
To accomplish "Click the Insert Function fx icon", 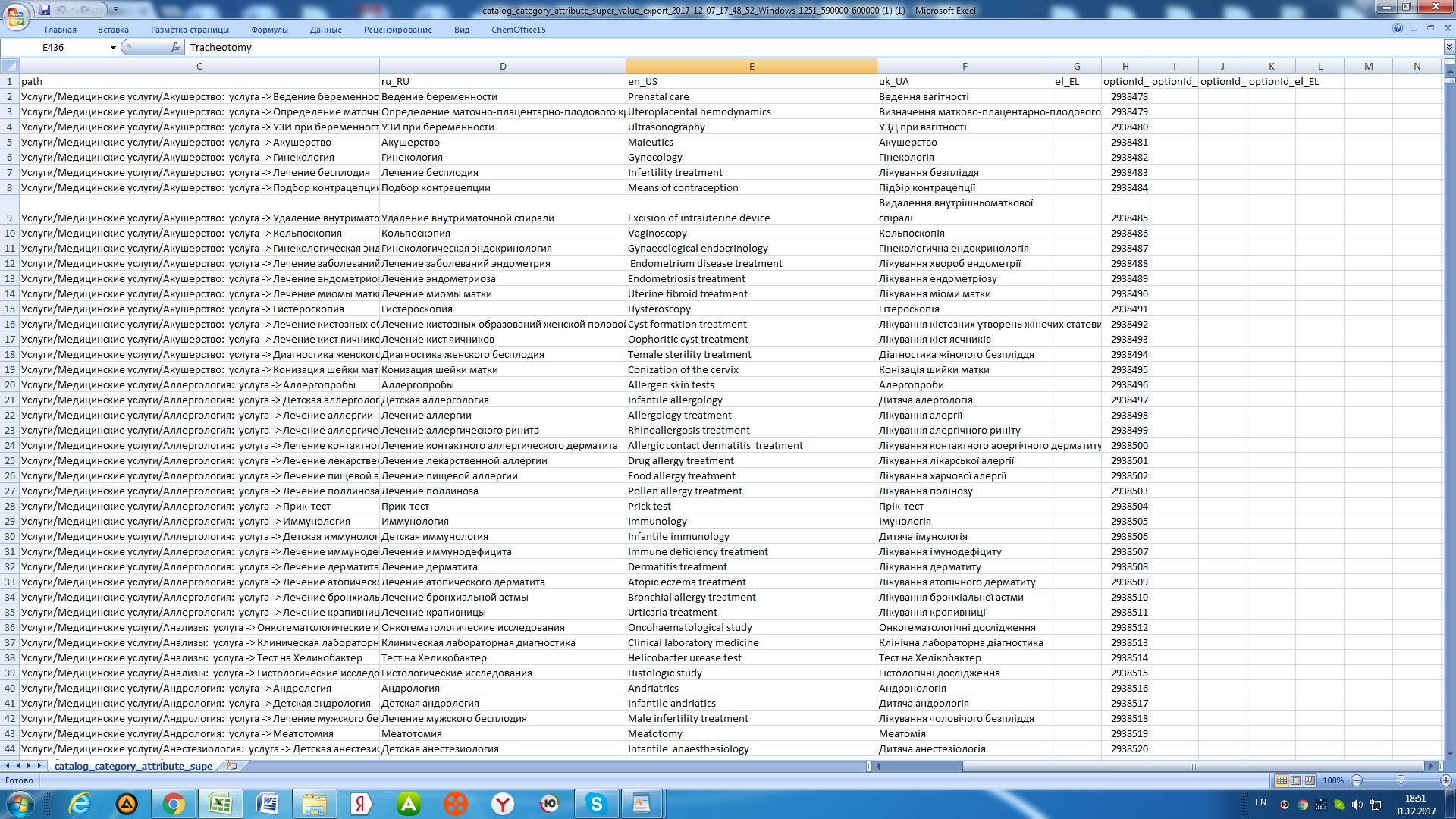I will point(175,47).
